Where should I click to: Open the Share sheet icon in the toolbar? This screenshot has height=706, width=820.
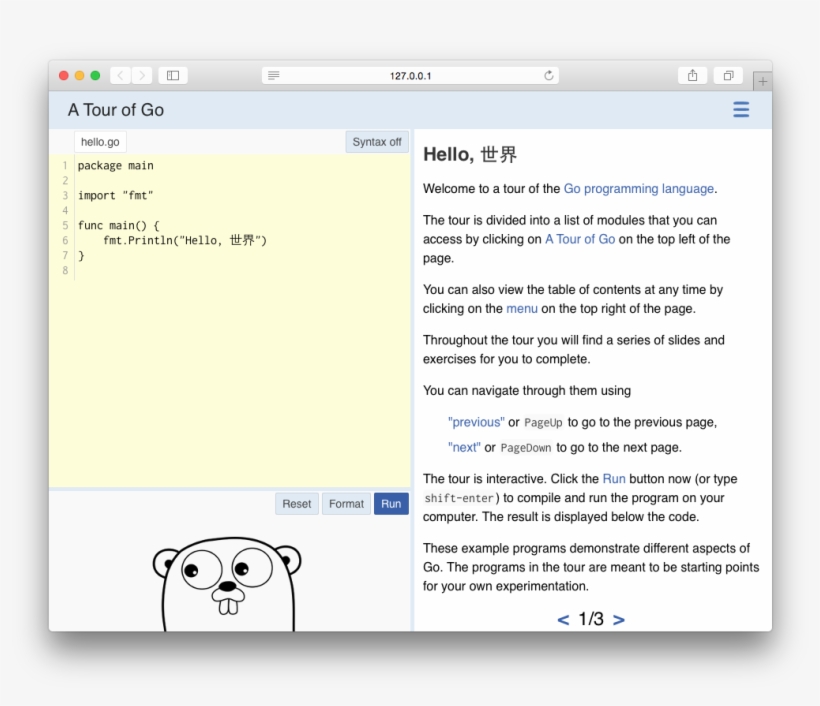[692, 76]
